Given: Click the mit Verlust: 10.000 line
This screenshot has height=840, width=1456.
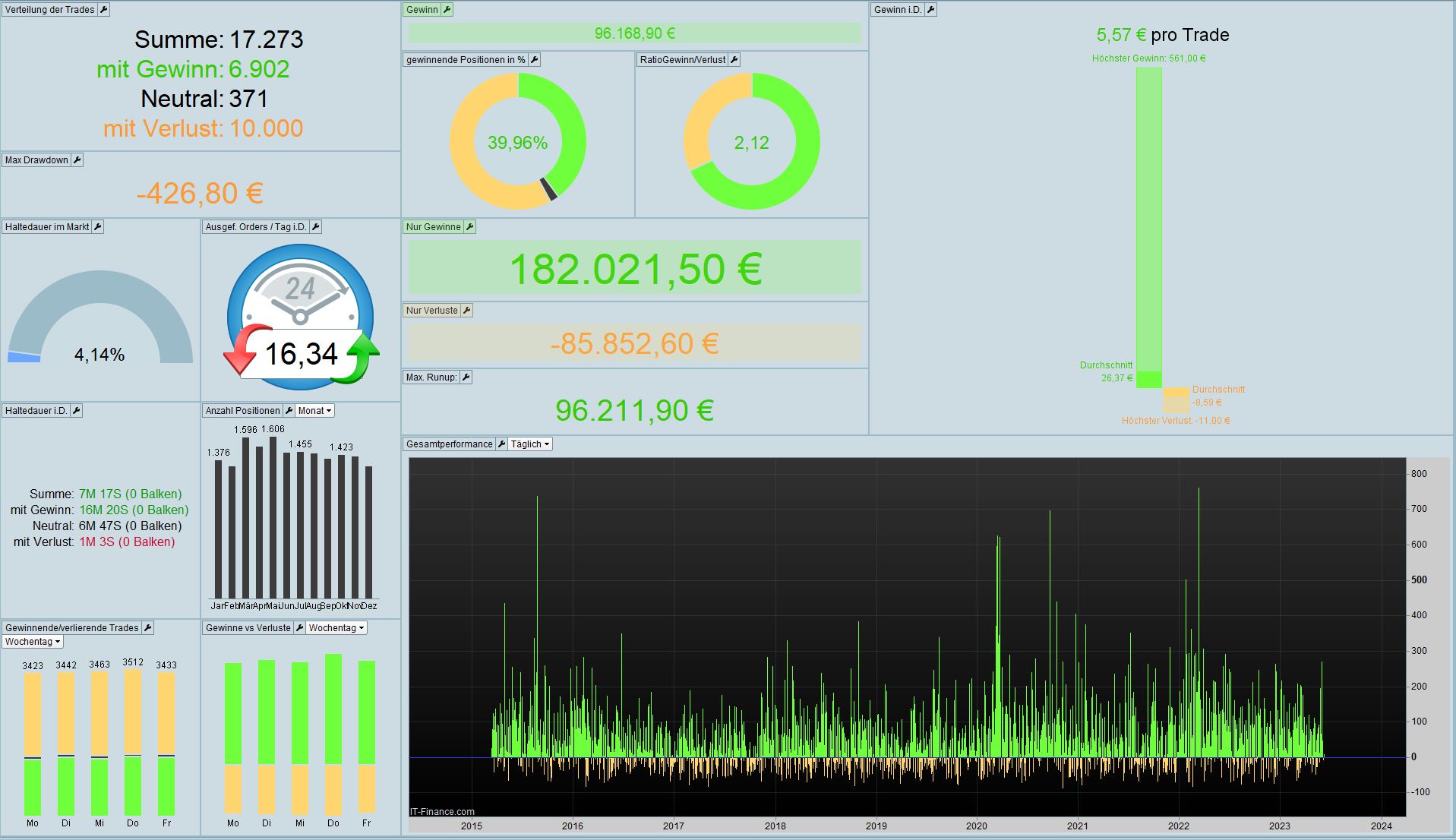Looking at the screenshot, I should [x=204, y=128].
